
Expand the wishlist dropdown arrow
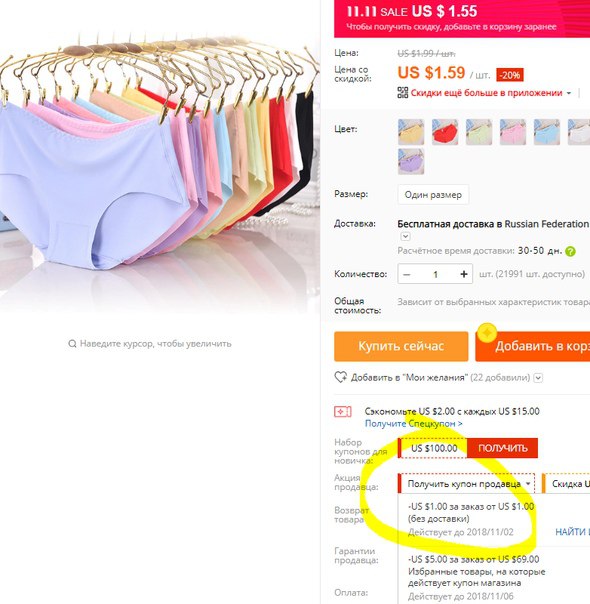click(538, 378)
